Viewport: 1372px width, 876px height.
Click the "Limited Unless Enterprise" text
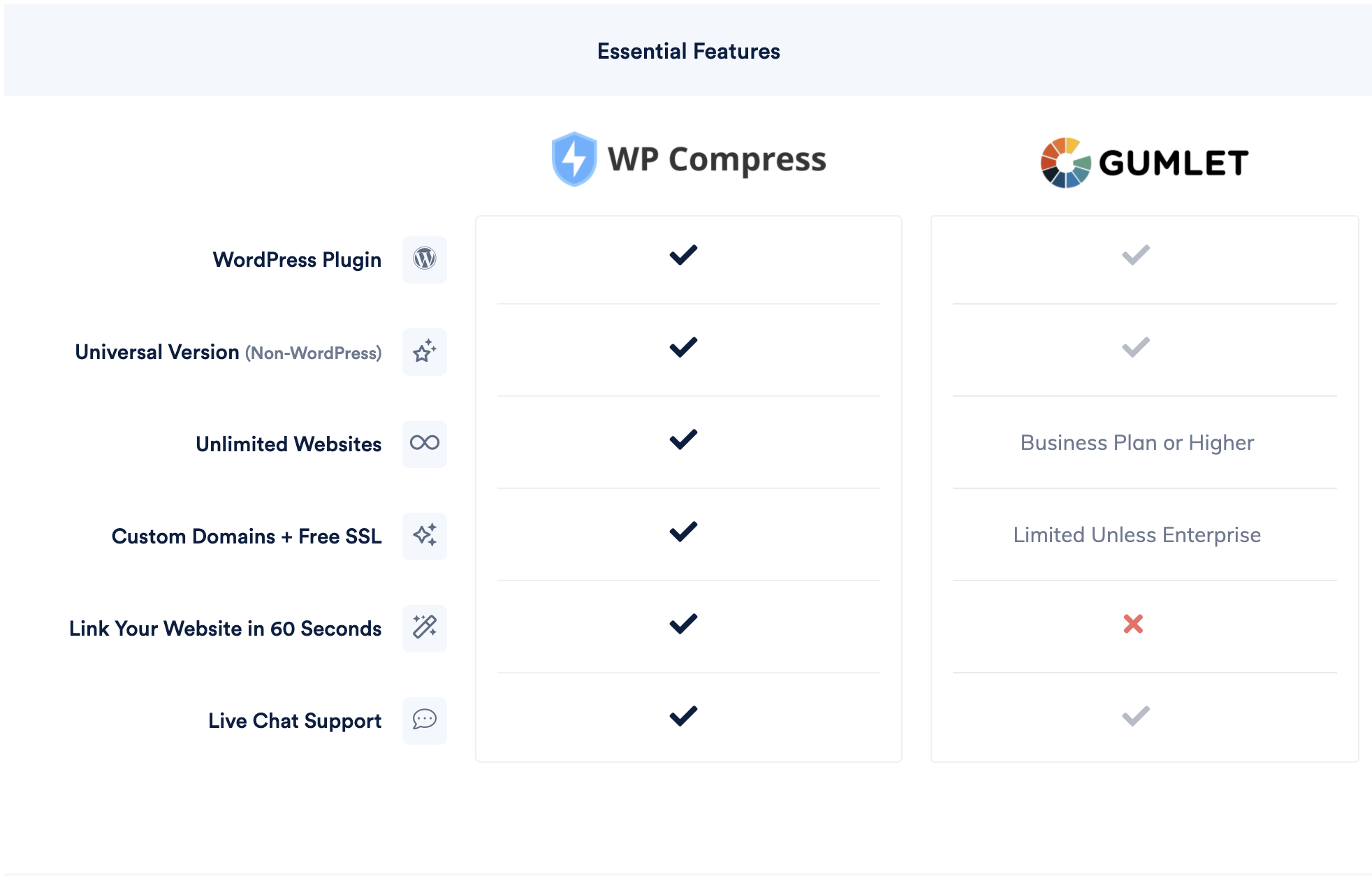point(1137,535)
